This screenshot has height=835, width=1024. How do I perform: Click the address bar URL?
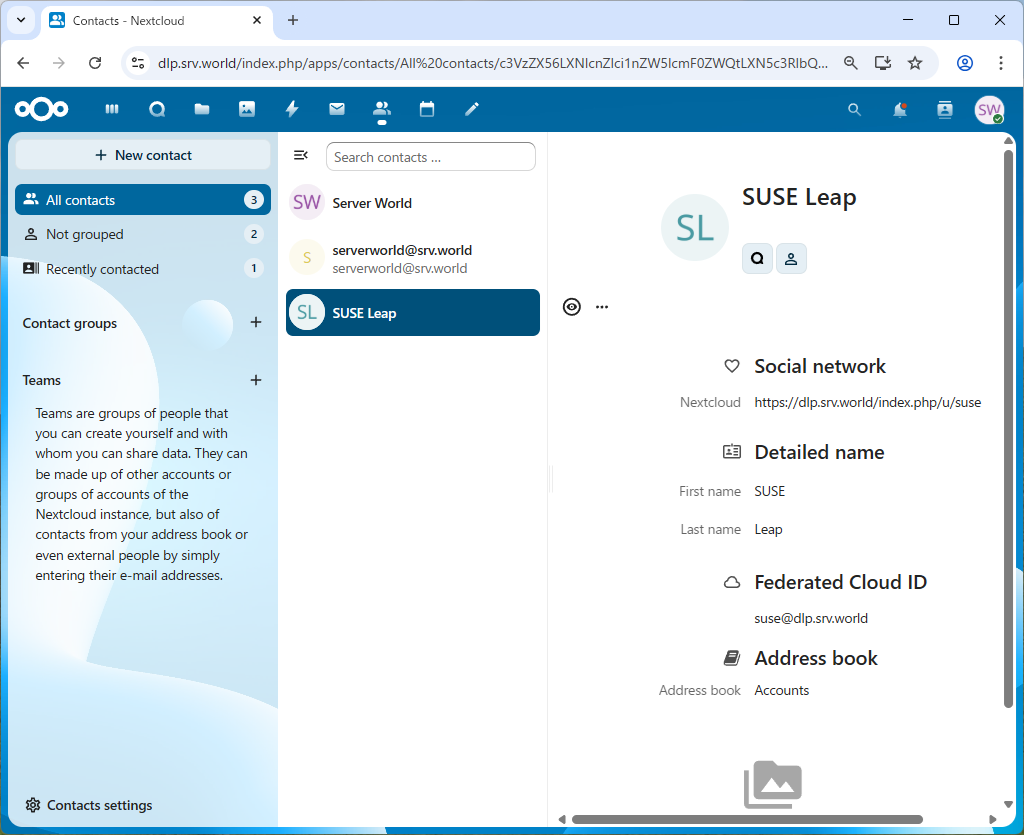point(493,63)
